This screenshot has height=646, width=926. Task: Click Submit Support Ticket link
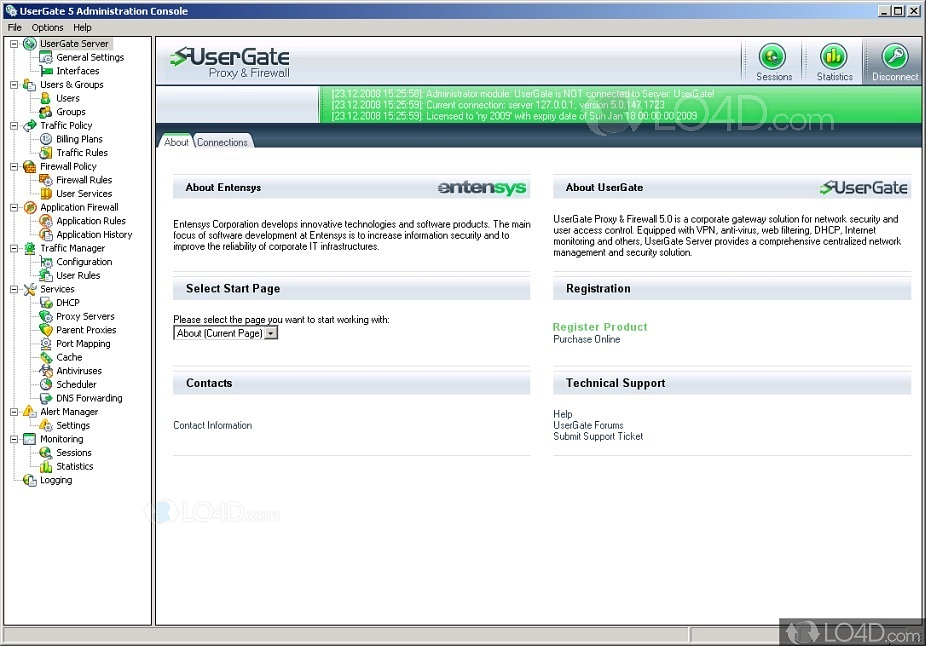(598, 436)
